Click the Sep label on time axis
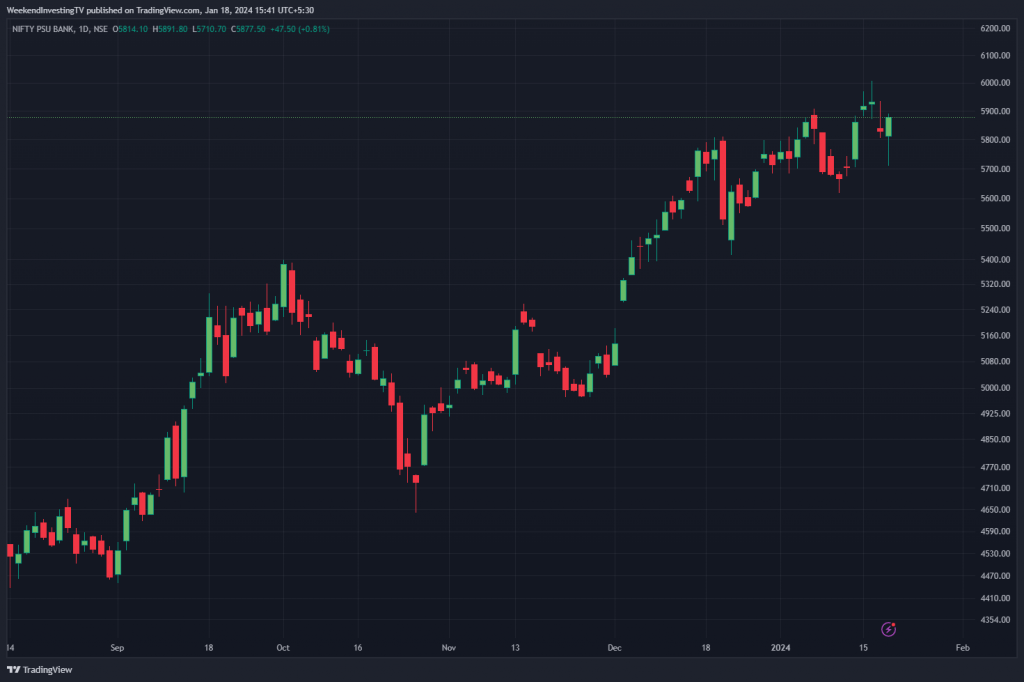The height and width of the screenshot is (682, 1024). tap(117, 648)
